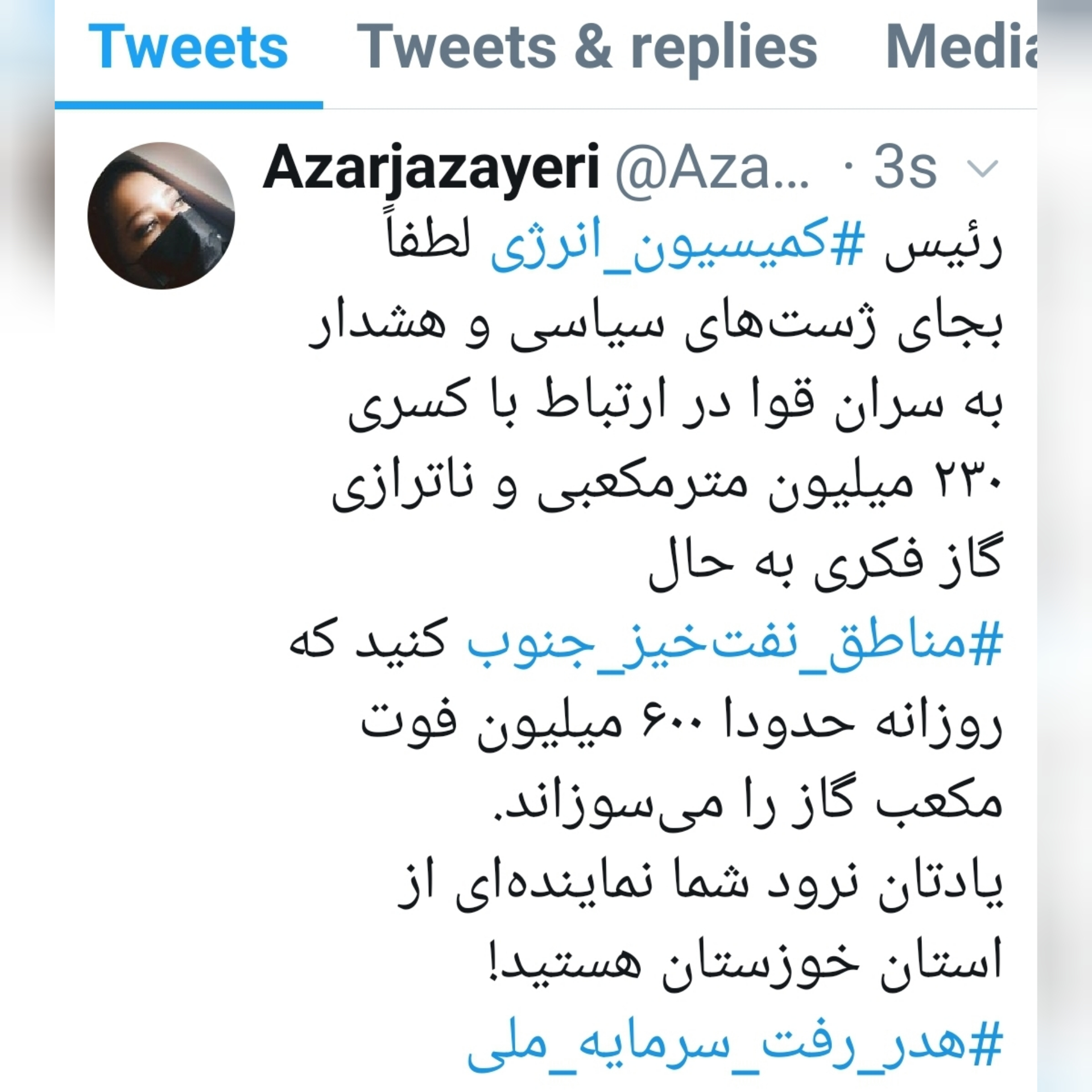Click tweet line بجای ژست‌های سیاسی و هشدار
1092x1092 pixels.
click(x=655, y=326)
